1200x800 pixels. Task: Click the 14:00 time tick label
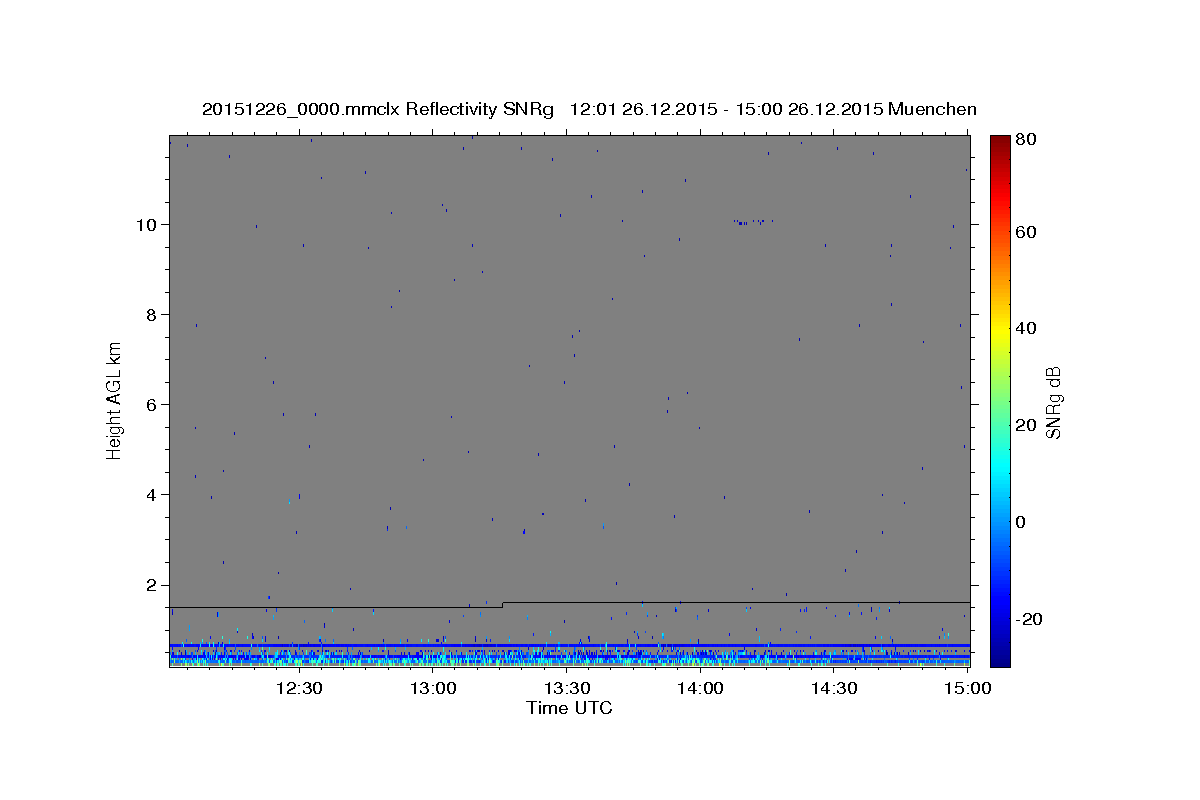click(x=700, y=688)
